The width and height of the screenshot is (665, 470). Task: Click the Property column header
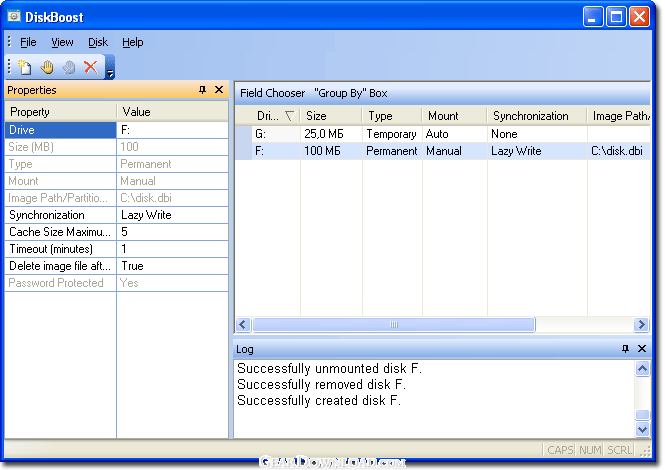61,112
